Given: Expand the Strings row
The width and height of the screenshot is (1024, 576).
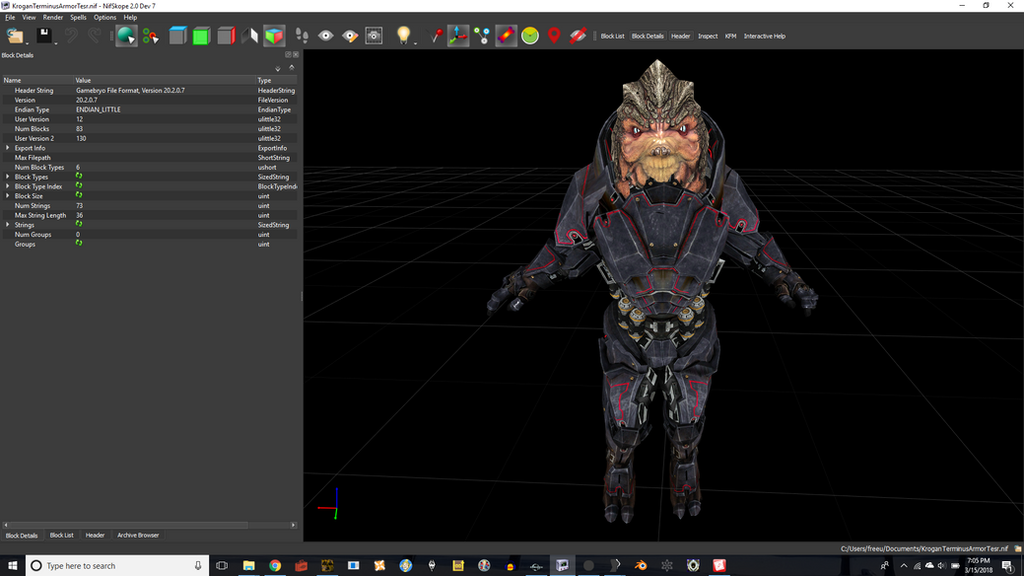Looking at the screenshot, I should (7, 225).
